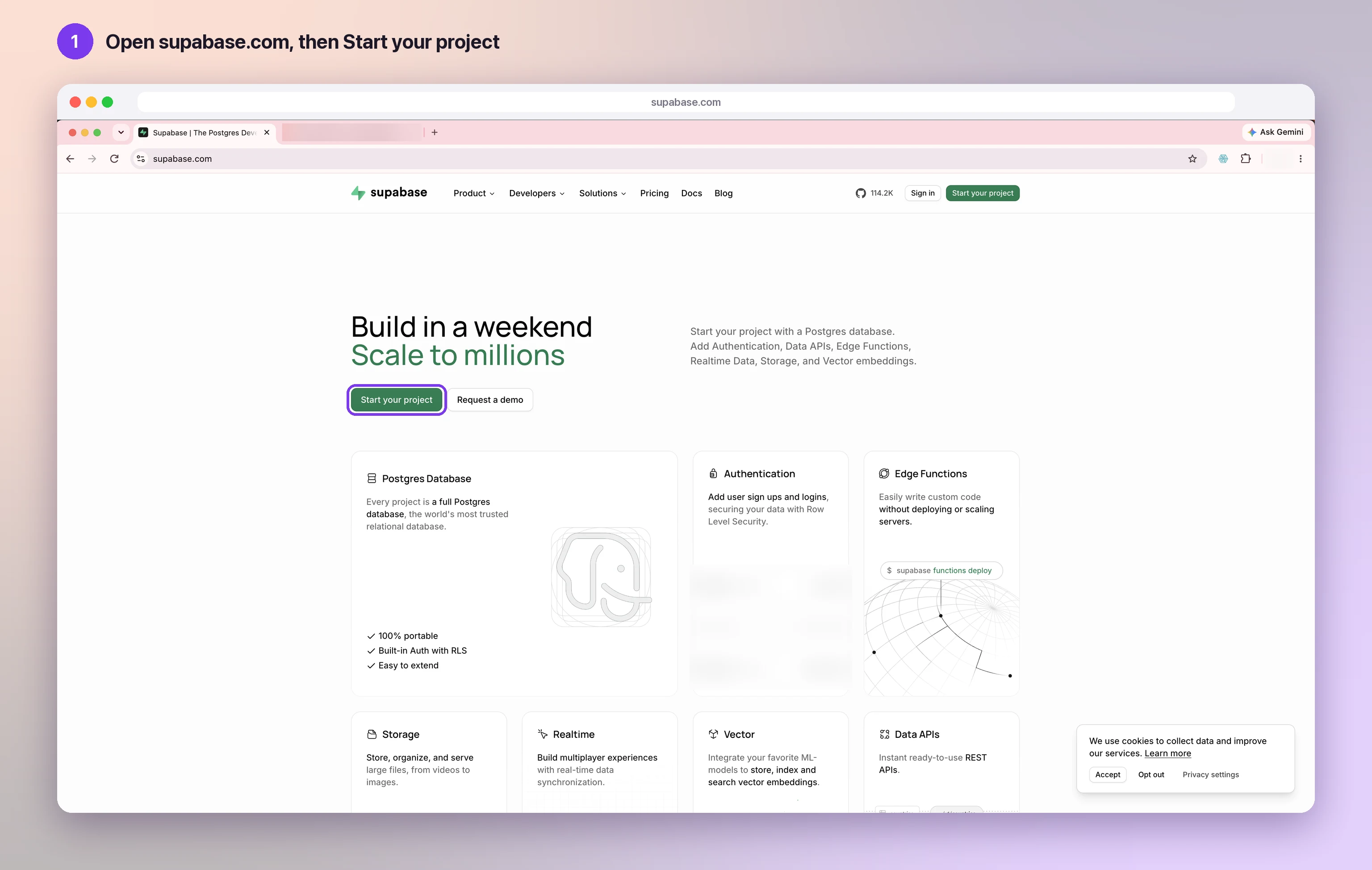Click the Postgres elephant illustration

pyautogui.click(x=601, y=577)
